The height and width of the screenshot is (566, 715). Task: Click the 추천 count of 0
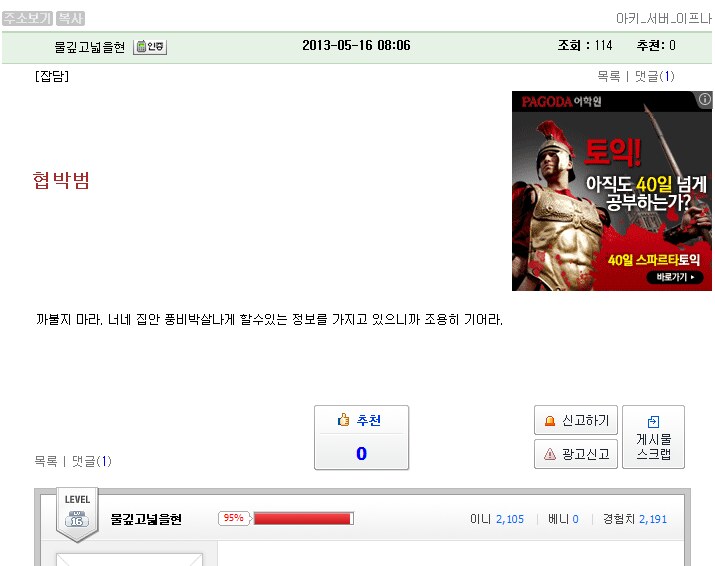[x=361, y=453]
